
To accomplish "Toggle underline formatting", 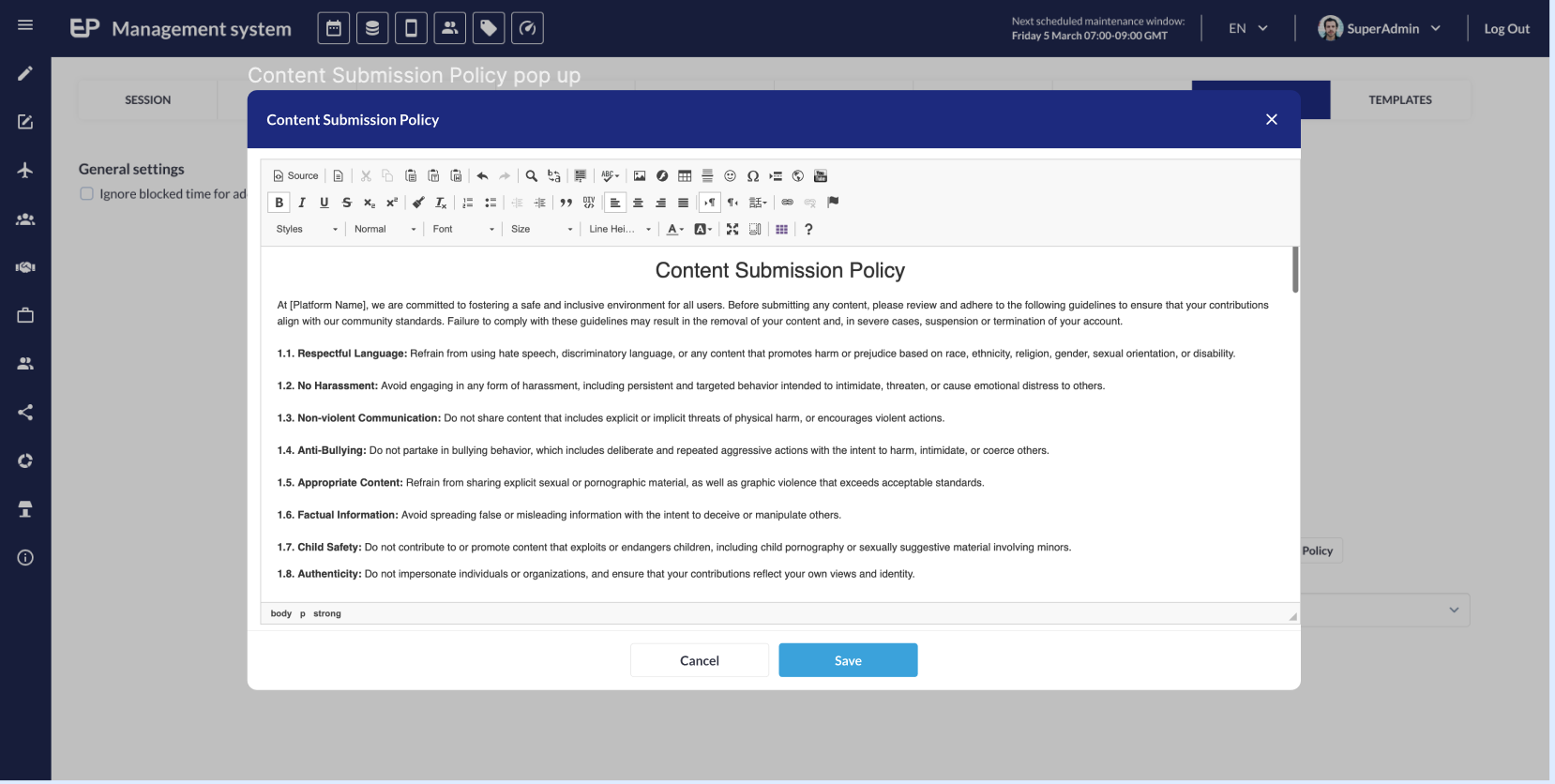I will (x=325, y=203).
